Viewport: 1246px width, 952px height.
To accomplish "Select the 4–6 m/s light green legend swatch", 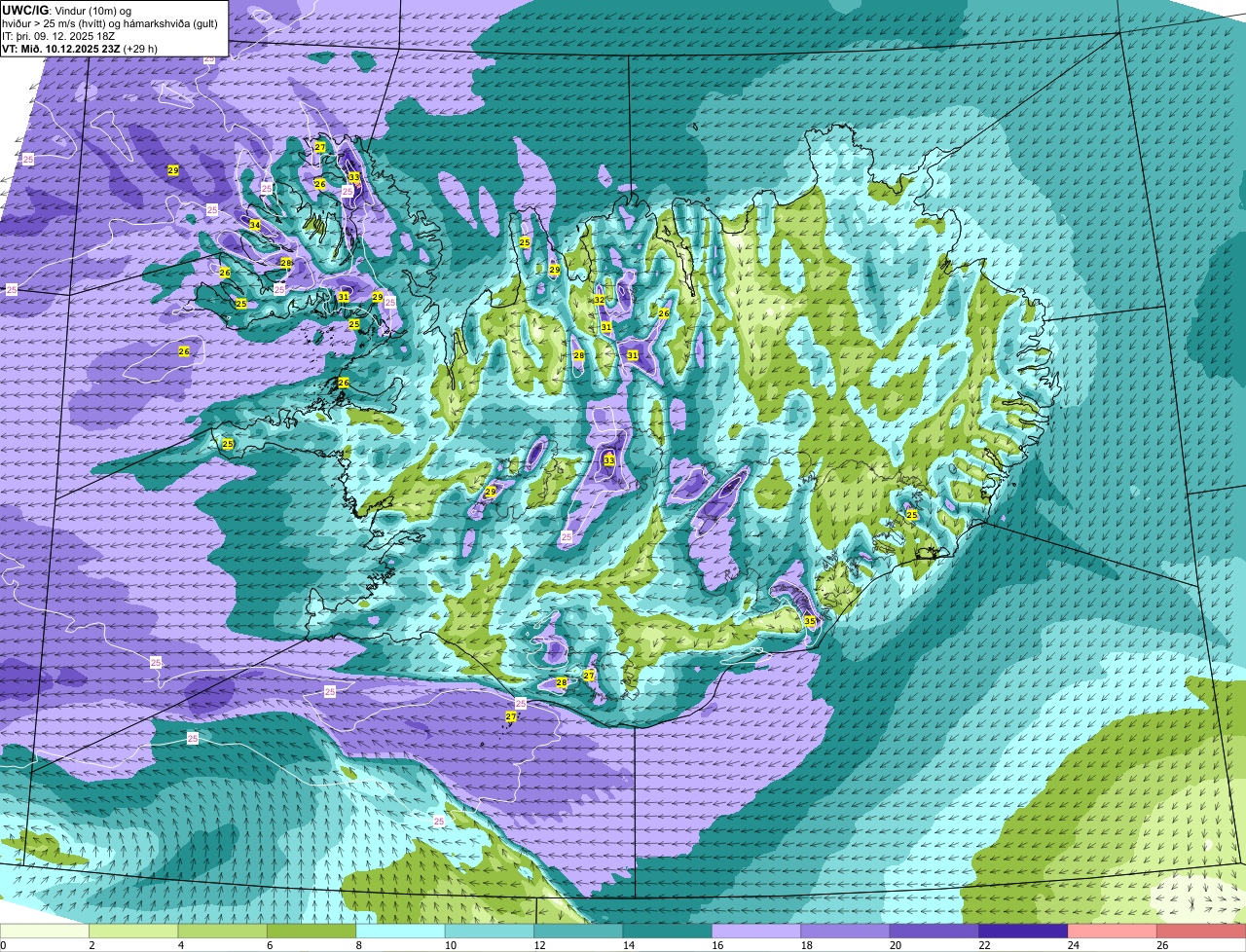I will (224, 932).
